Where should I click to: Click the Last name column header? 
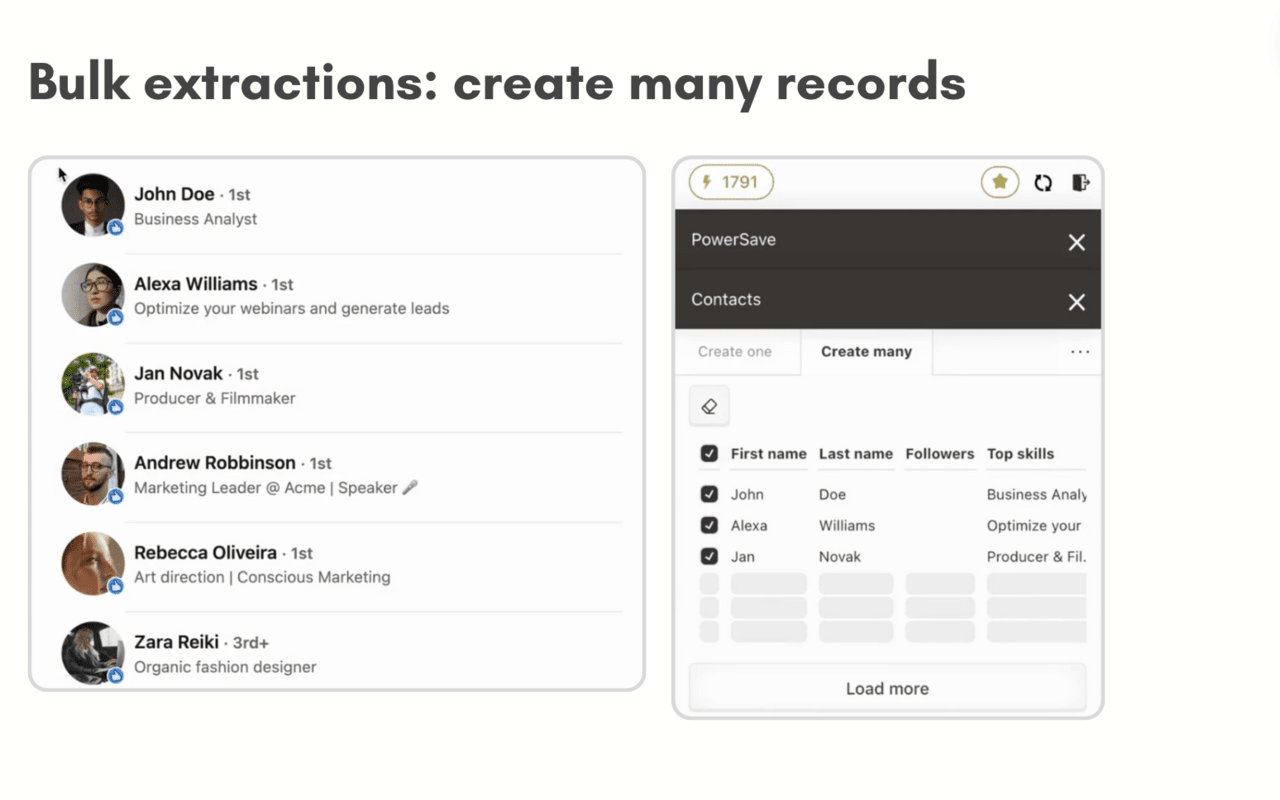pyautogui.click(x=856, y=454)
